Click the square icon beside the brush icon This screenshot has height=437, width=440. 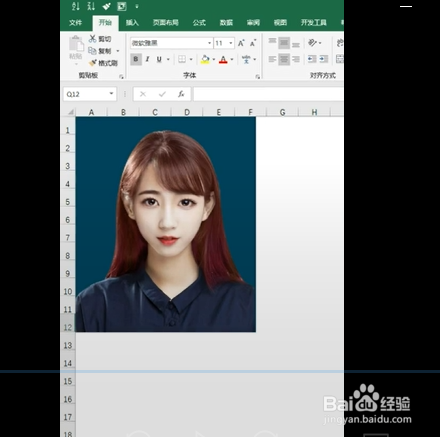pyautogui.click(x=122, y=6)
